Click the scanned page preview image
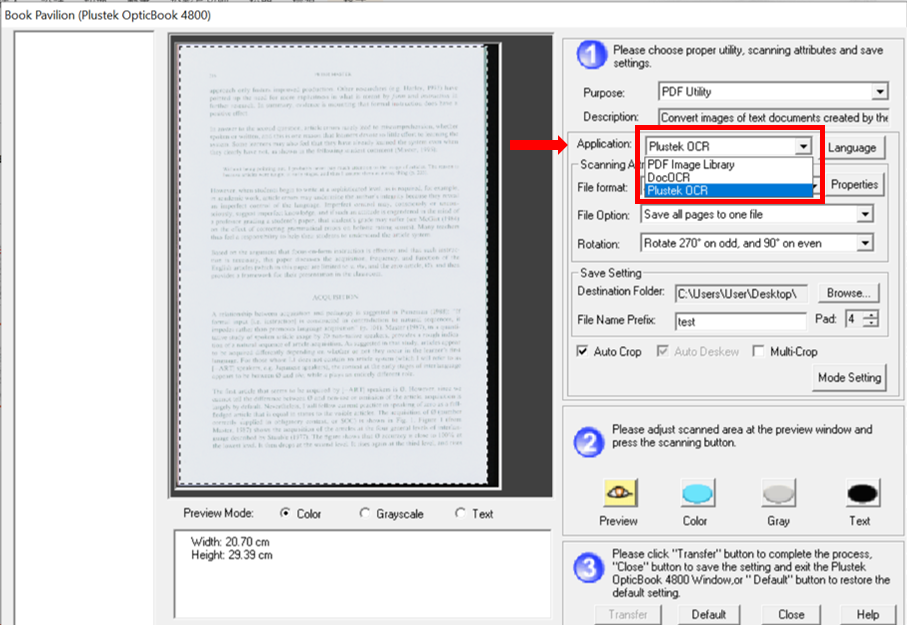The height and width of the screenshot is (625, 907). point(331,270)
